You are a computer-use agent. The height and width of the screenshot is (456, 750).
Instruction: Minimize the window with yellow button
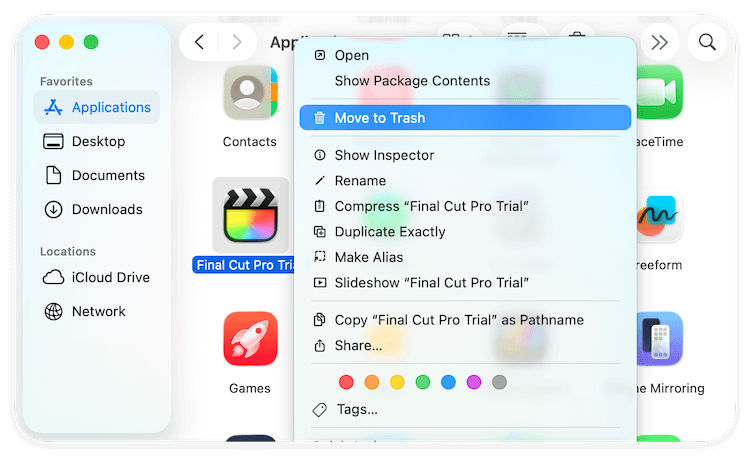(x=66, y=42)
